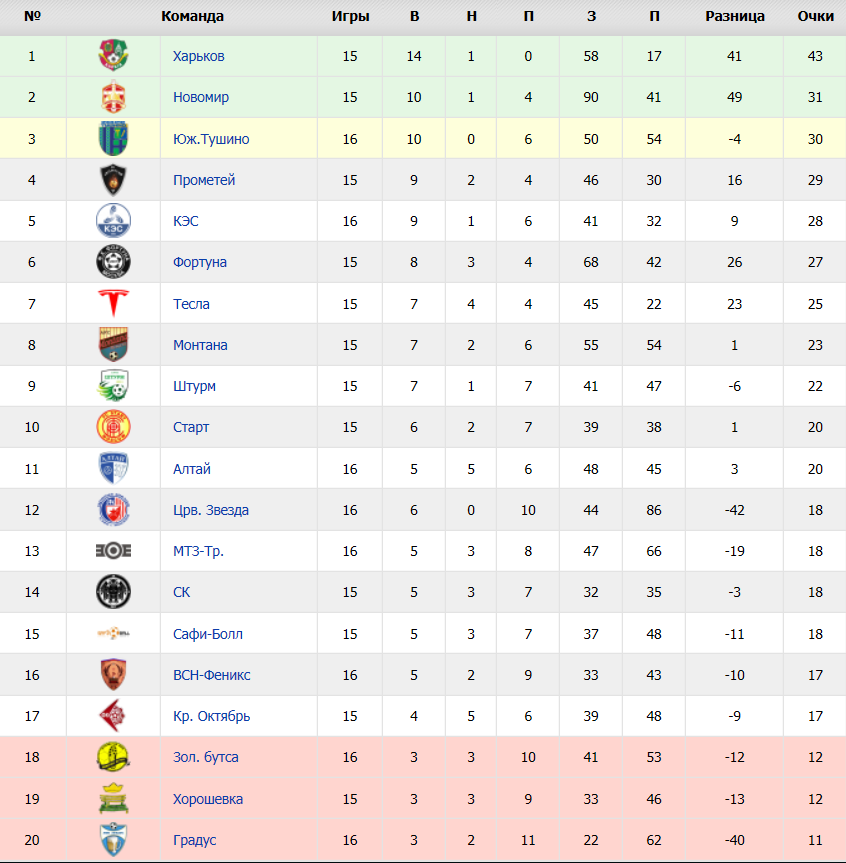Click the Градус team shield icon
Screen dimensions: 846x863
113,840
